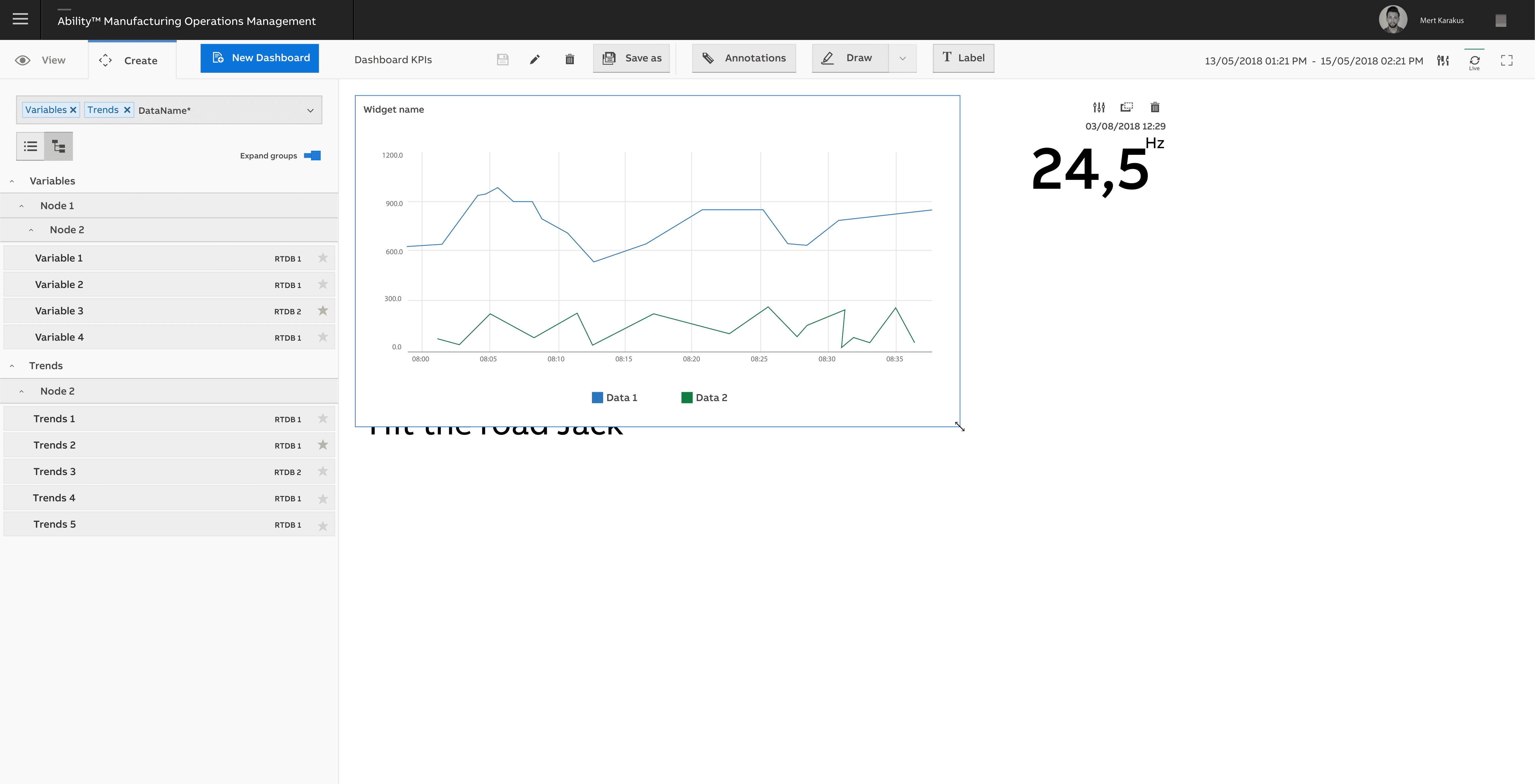Open the Draw button dropdown arrow

[902, 58]
